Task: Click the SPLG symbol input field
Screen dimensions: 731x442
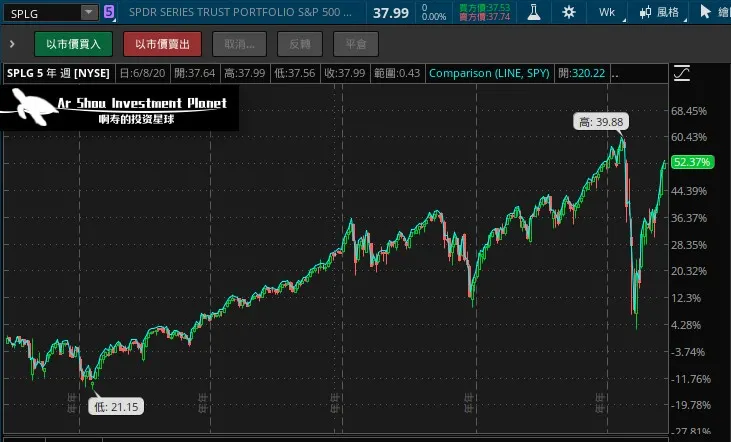Action: point(42,13)
